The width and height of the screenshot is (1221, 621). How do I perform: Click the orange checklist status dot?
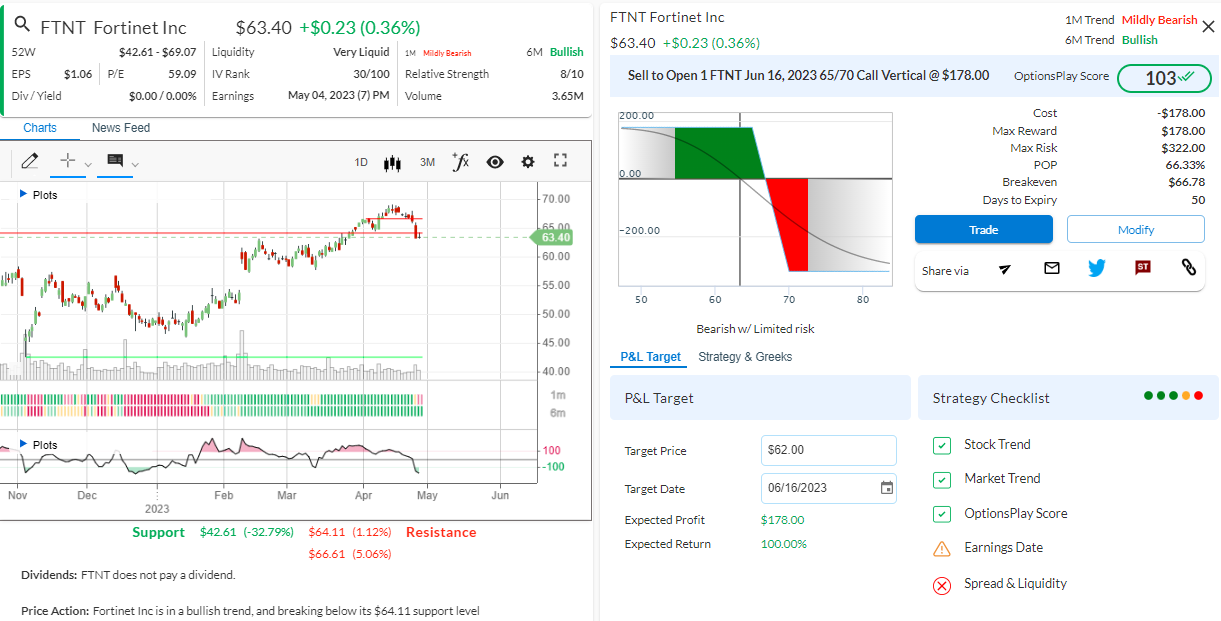[x=1186, y=396]
